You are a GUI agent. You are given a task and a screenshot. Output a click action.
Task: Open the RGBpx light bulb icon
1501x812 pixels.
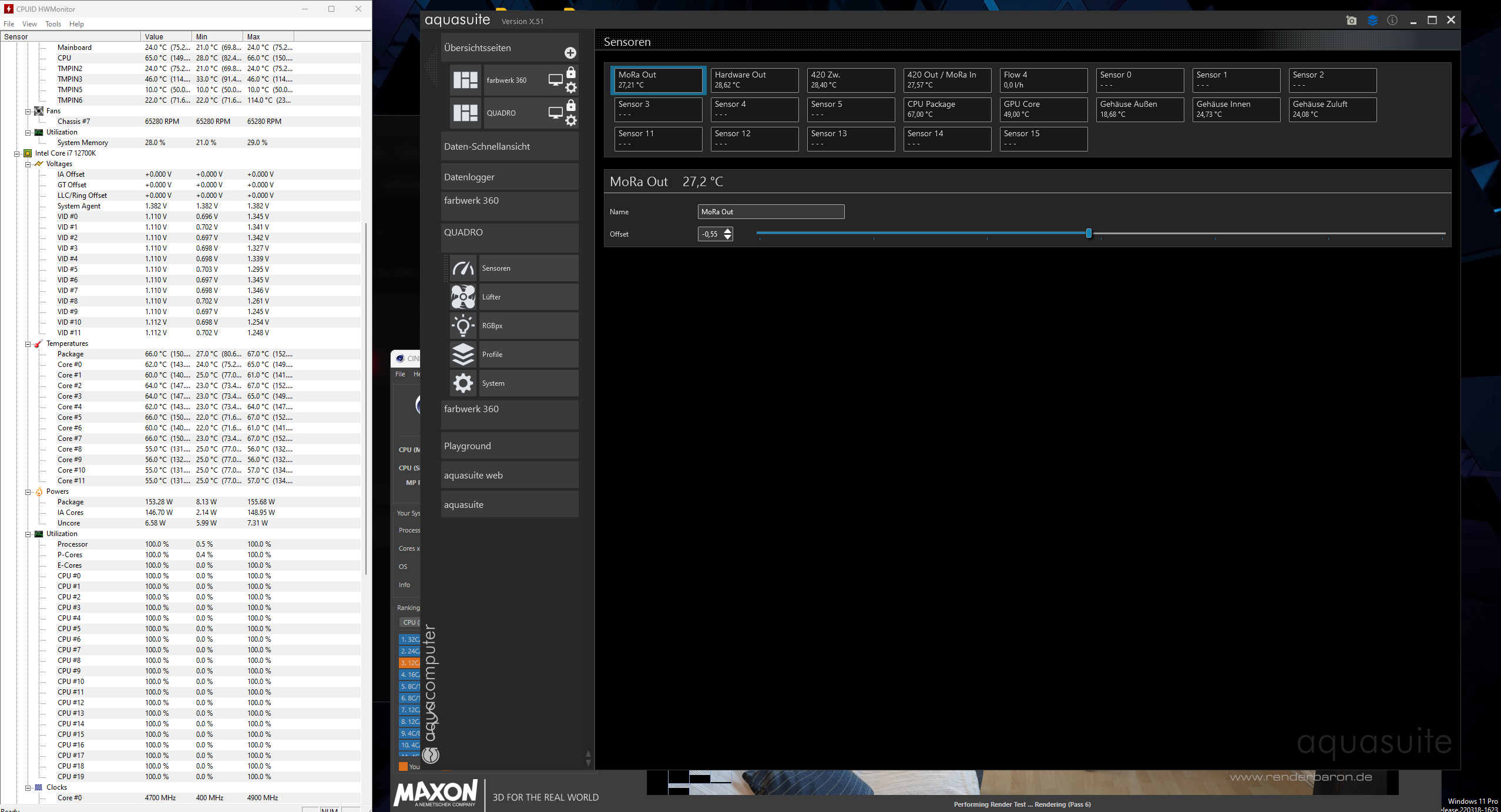click(x=463, y=326)
